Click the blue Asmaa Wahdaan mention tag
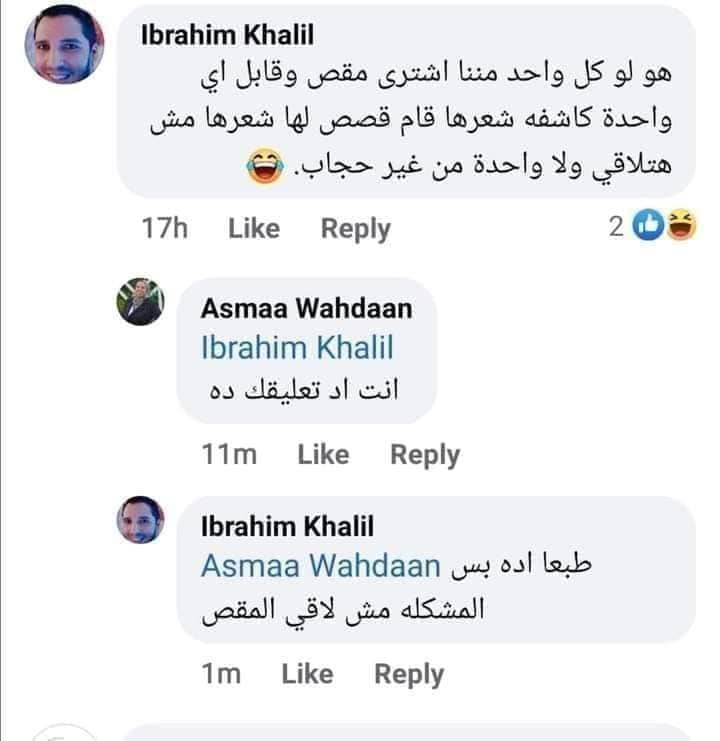The width and height of the screenshot is (720, 741). [x=320, y=566]
